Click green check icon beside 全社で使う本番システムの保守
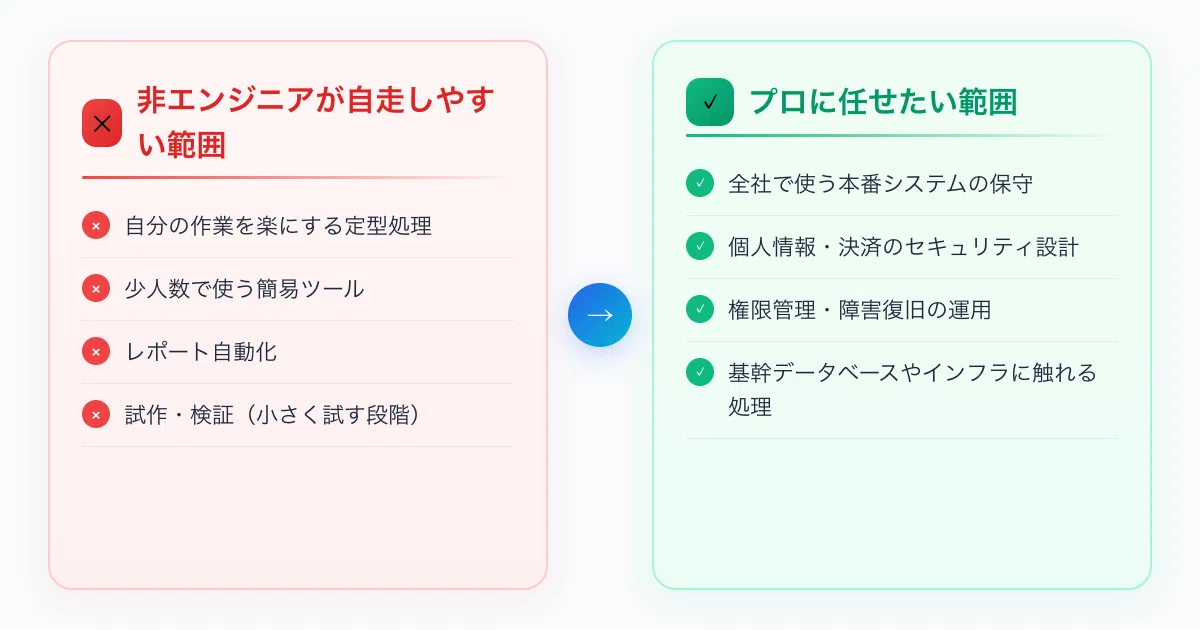This screenshot has width=1200, height=630. click(x=700, y=183)
